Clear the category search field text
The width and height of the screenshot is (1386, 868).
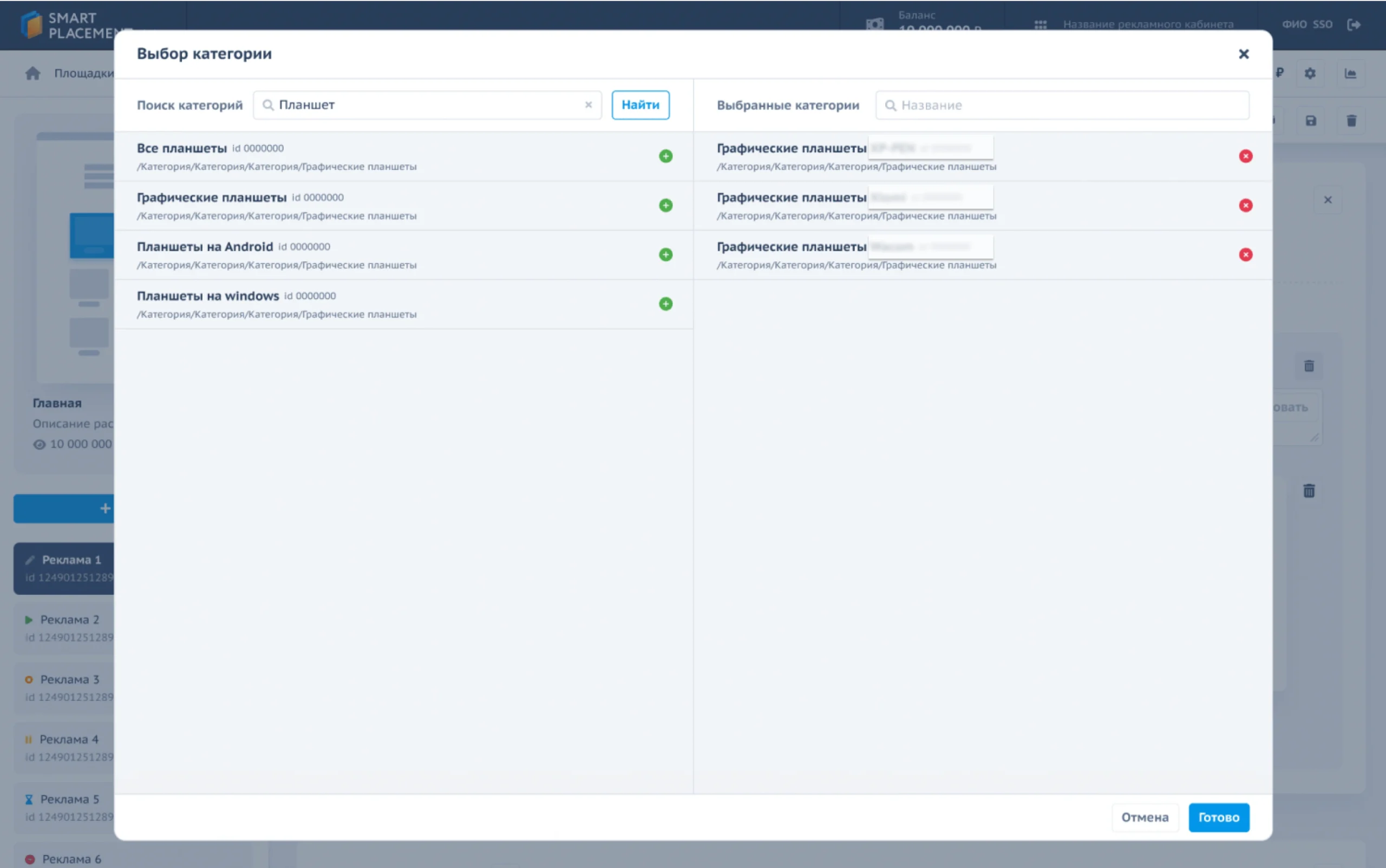click(588, 105)
